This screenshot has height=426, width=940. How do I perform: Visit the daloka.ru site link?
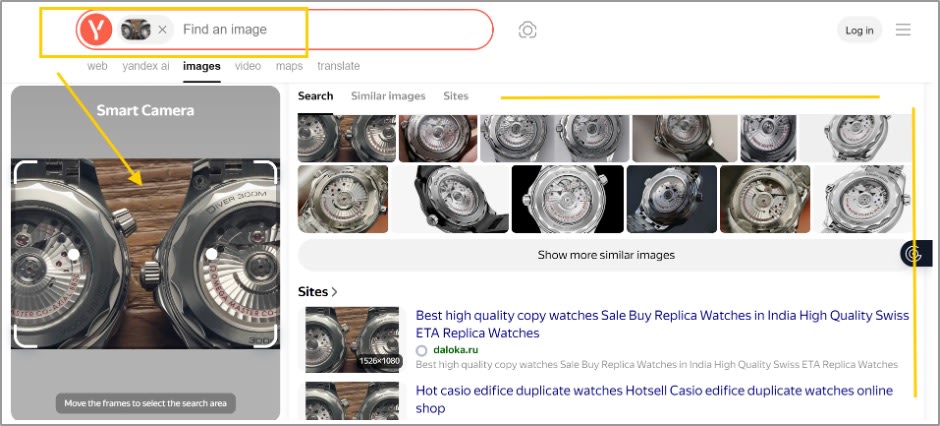(x=454, y=350)
